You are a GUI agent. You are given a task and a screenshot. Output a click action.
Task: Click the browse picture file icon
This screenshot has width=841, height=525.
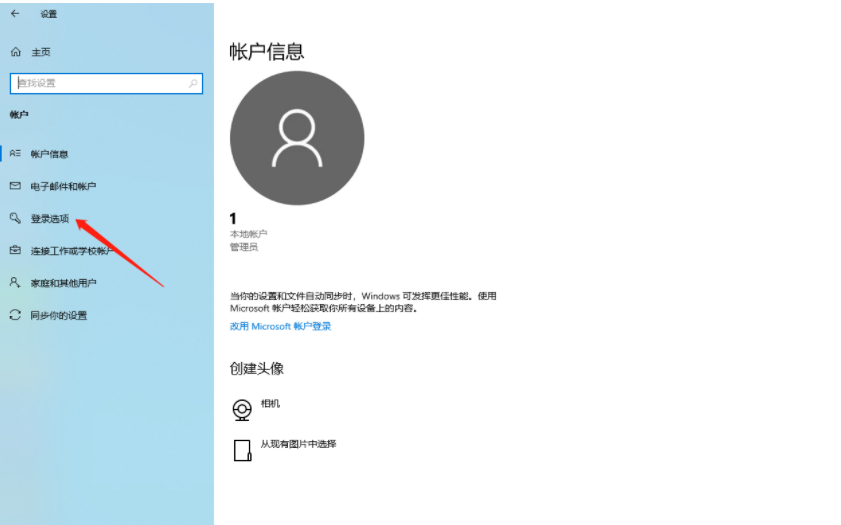(x=242, y=450)
